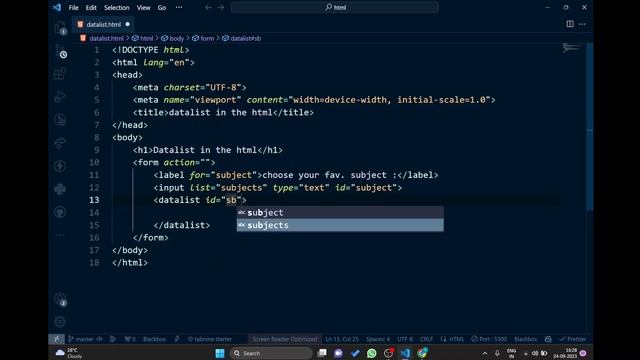The image size is (640, 360).
Task: Open the Extensions view icon
Action: click(x=60, y=74)
